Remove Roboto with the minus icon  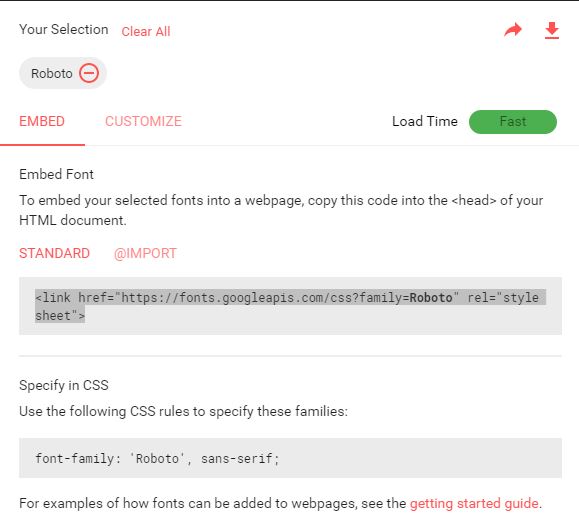89,73
